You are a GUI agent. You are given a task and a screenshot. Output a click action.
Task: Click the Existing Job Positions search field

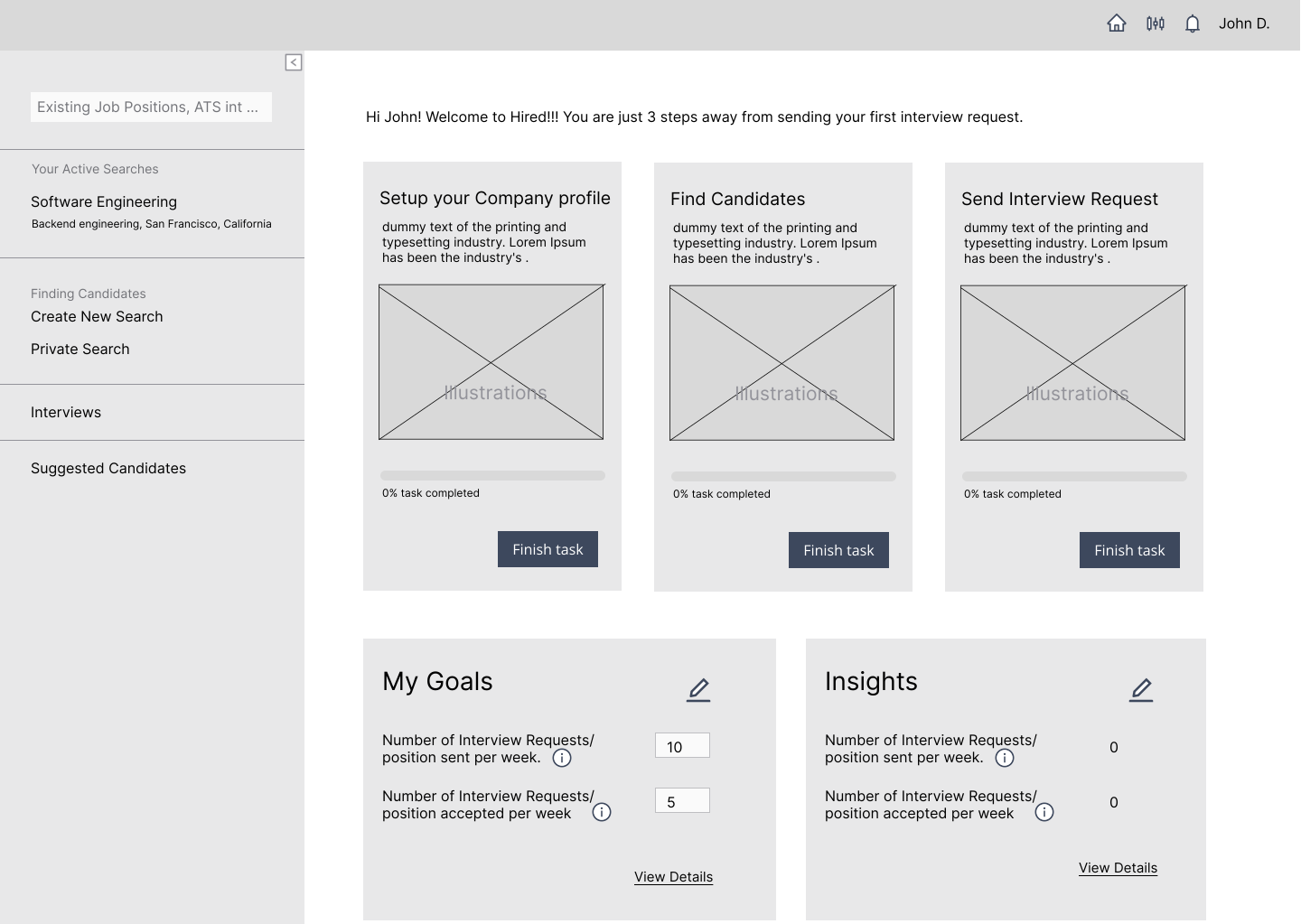point(151,107)
